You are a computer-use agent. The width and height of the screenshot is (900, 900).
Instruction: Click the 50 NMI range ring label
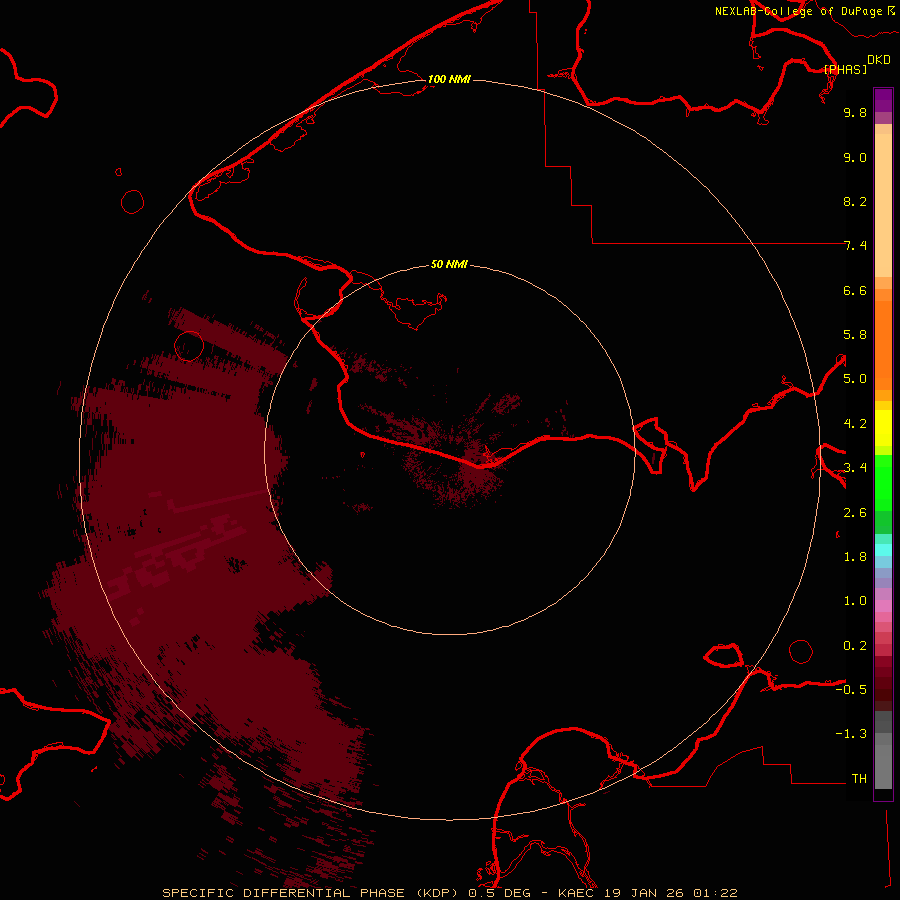coord(449,264)
